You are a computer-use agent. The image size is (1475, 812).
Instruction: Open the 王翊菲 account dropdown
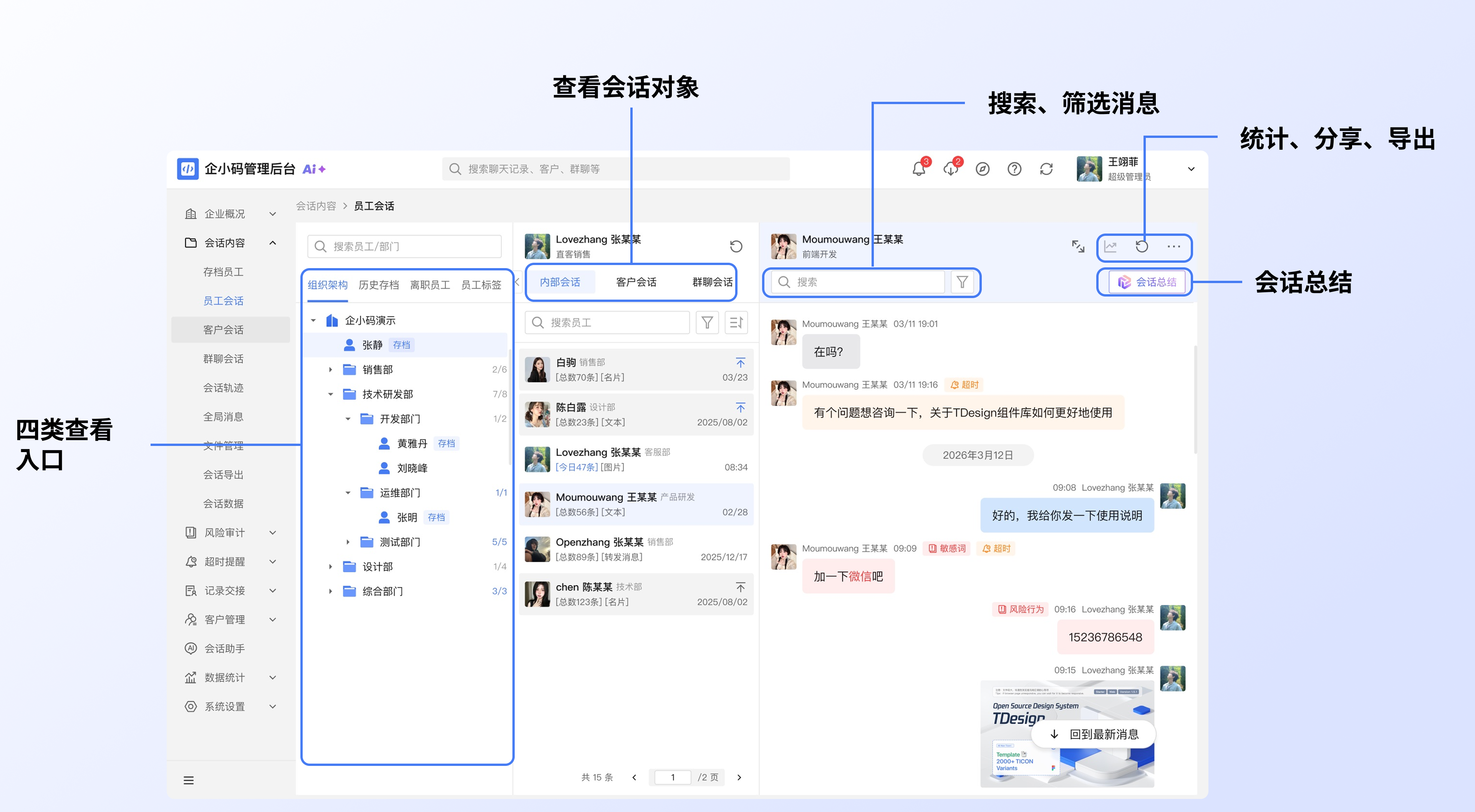[x=1191, y=169]
